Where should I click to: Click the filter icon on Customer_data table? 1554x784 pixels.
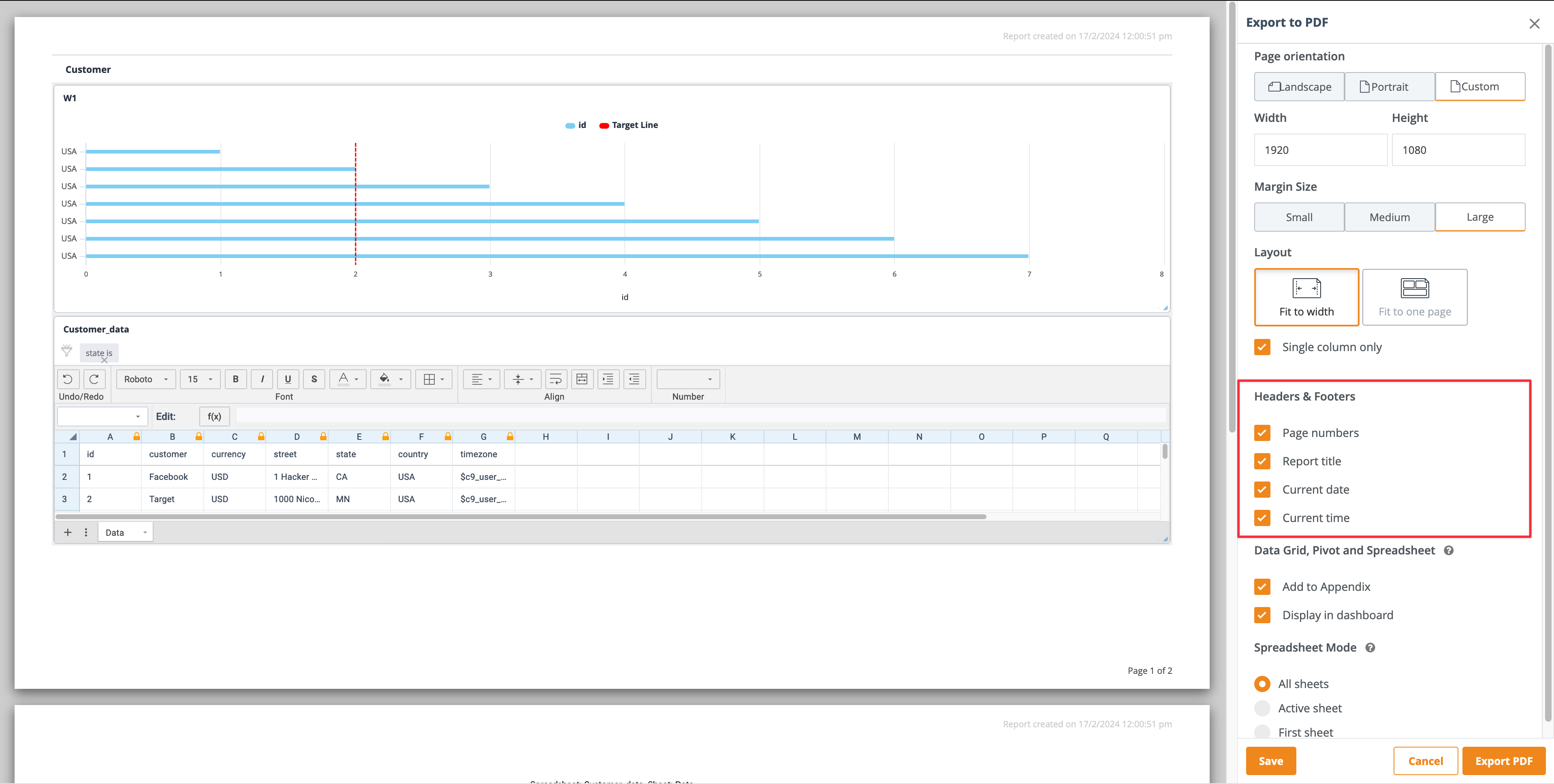(x=67, y=351)
